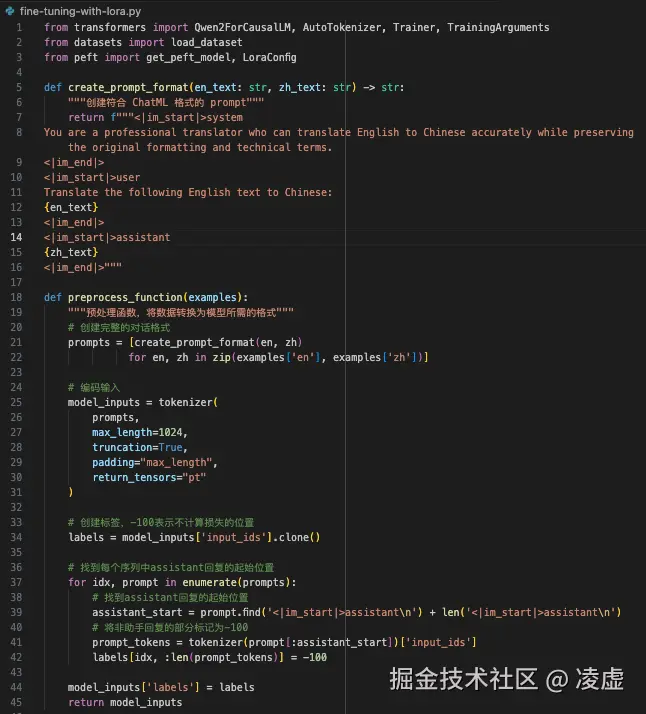Click 'model_inputs = tokenizer(' on line 25
646x714 pixels.
(x=143, y=403)
